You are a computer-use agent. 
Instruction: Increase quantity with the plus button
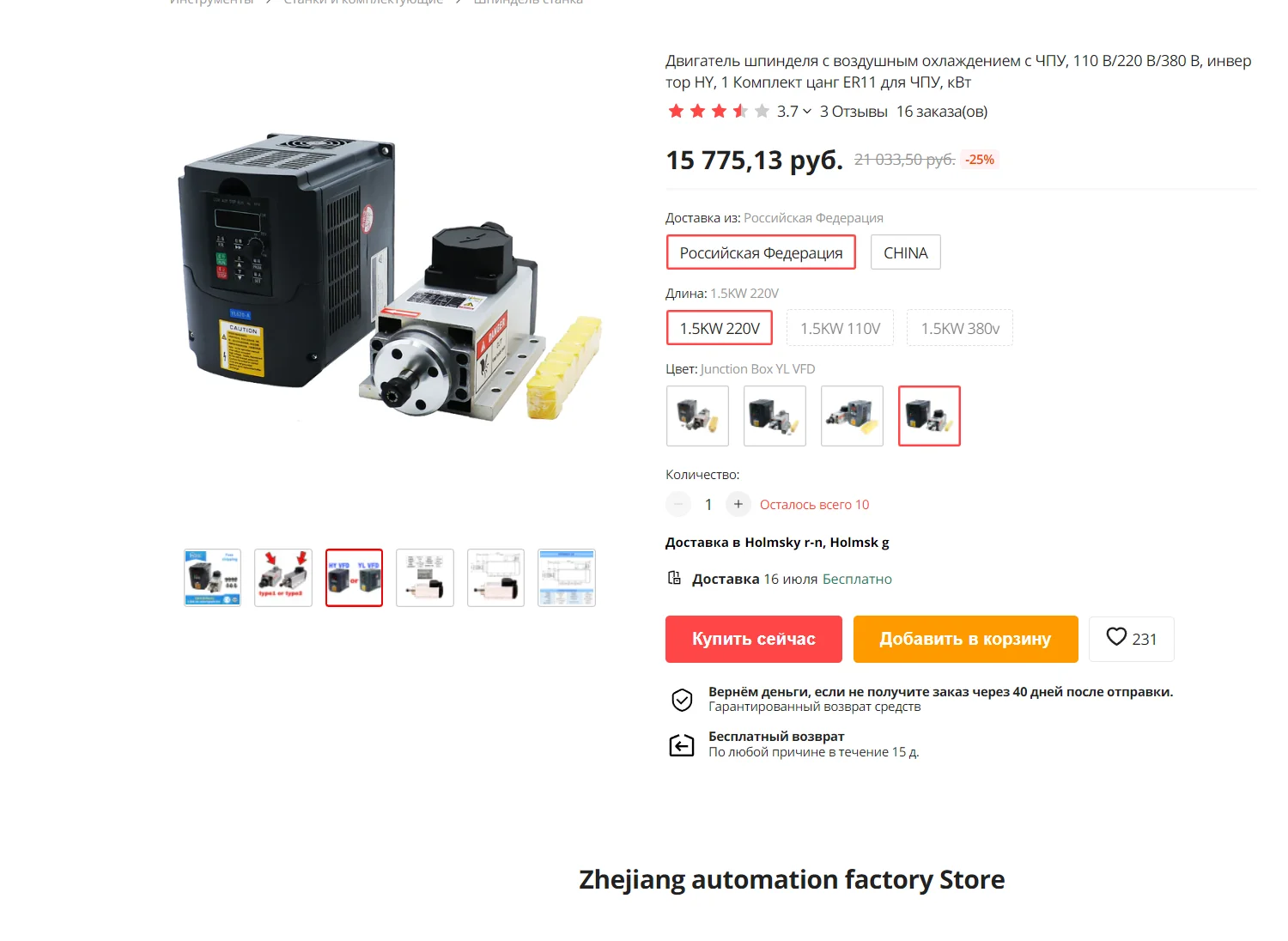click(x=738, y=504)
